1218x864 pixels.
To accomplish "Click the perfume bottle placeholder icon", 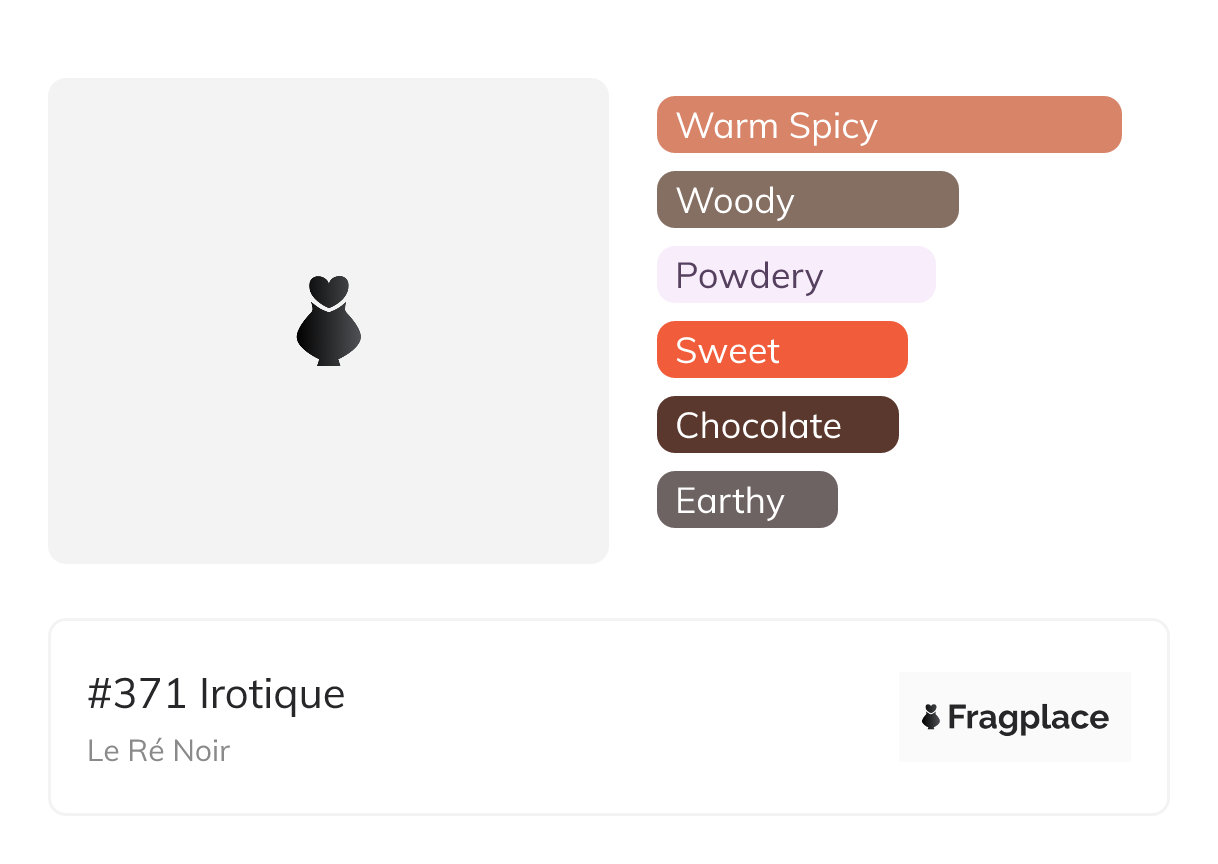I will point(328,321).
